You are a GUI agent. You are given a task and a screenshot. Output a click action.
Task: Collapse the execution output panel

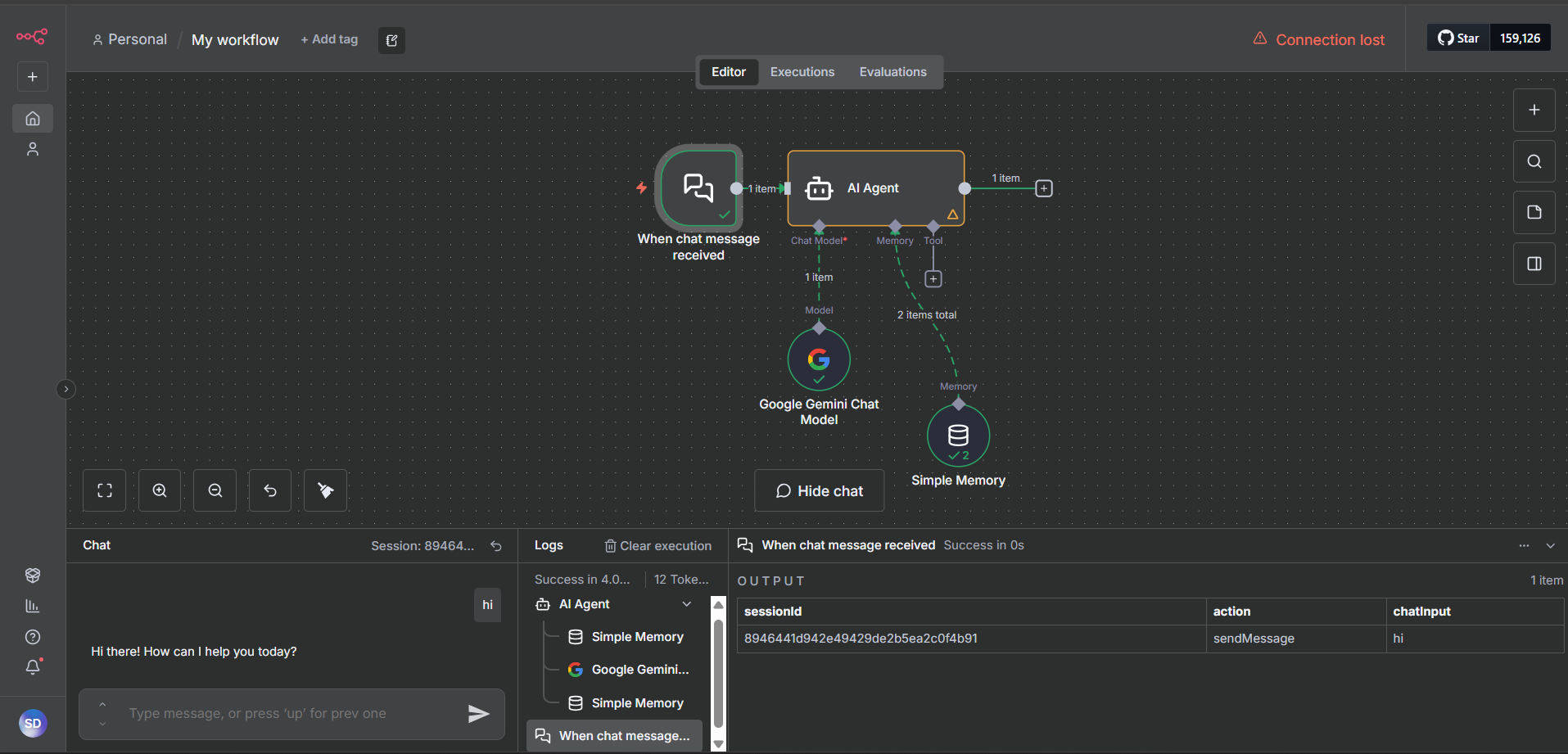pos(1550,545)
